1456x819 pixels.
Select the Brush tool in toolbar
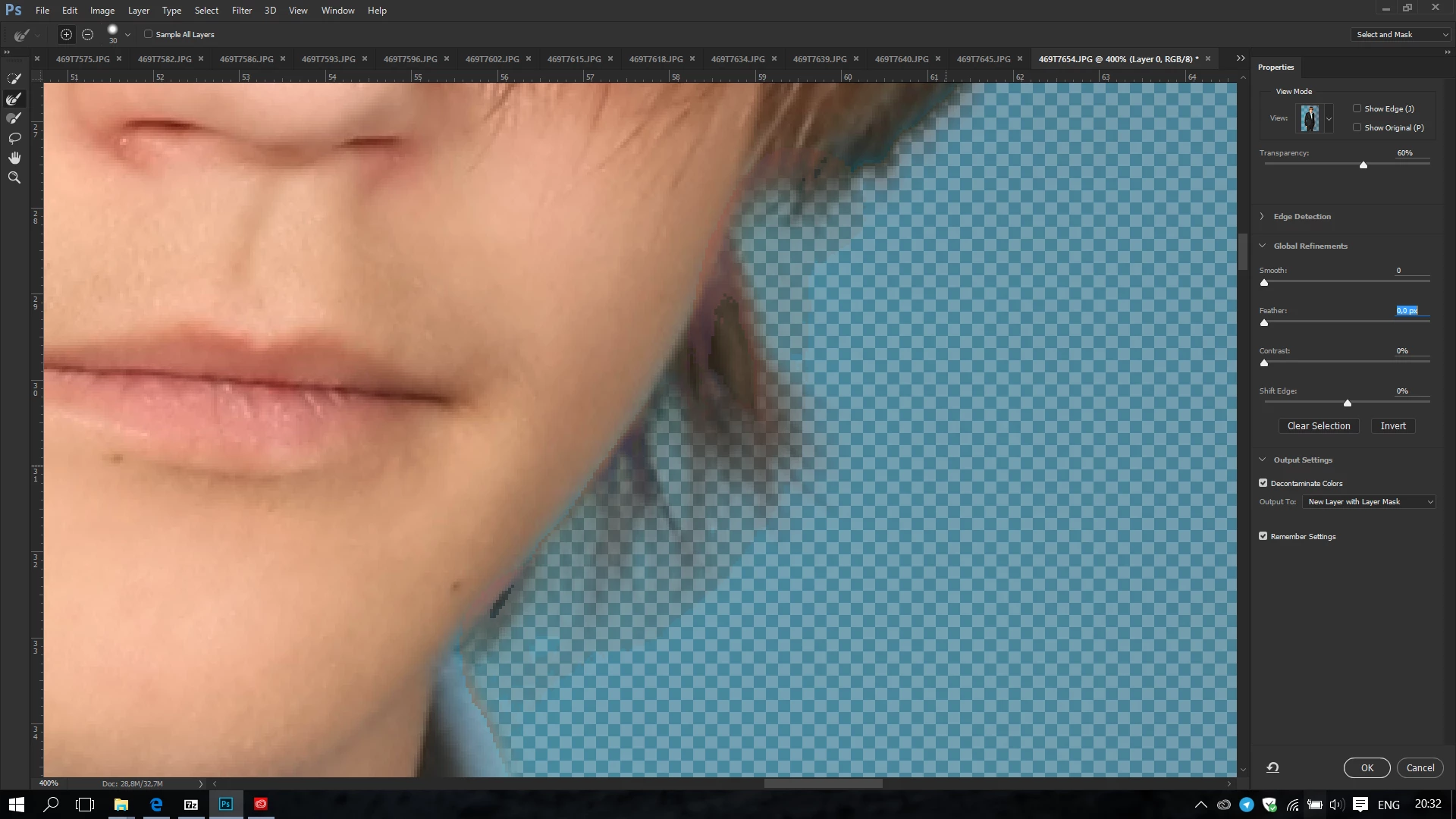(14, 118)
